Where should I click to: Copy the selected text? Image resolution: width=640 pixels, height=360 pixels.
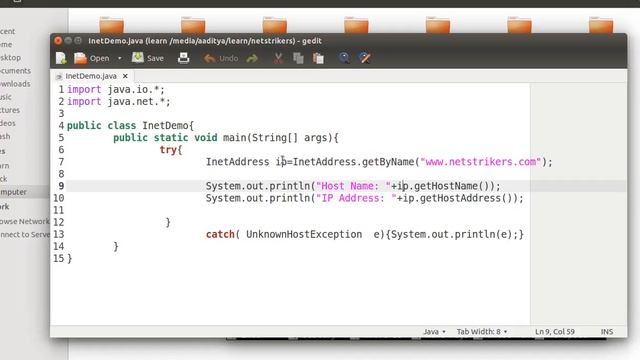click(298, 58)
